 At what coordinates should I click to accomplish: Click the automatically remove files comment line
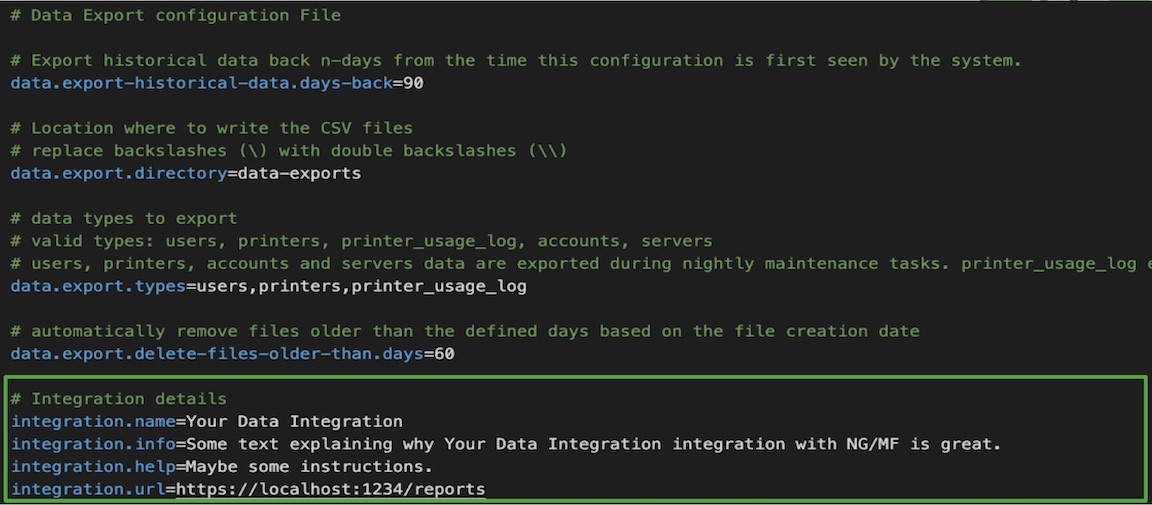click(465, 331)
